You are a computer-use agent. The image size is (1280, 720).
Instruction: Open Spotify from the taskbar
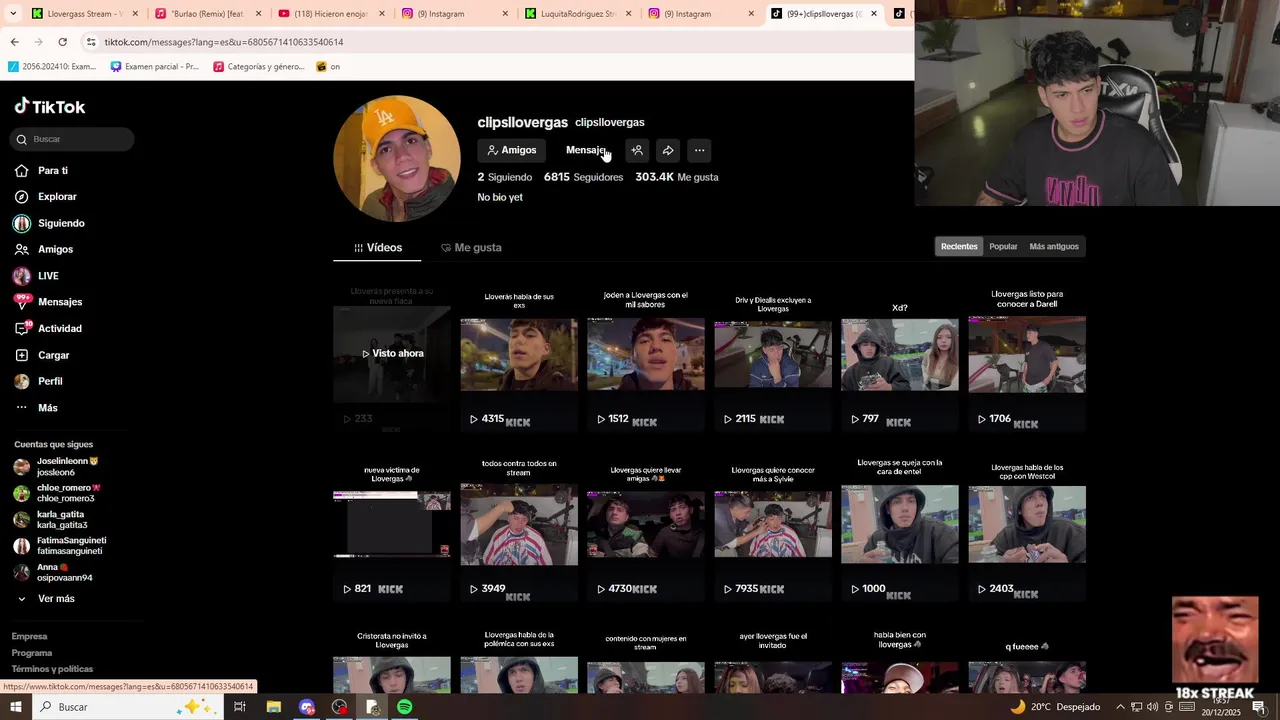pyautogui.click(x=404, y=707)
